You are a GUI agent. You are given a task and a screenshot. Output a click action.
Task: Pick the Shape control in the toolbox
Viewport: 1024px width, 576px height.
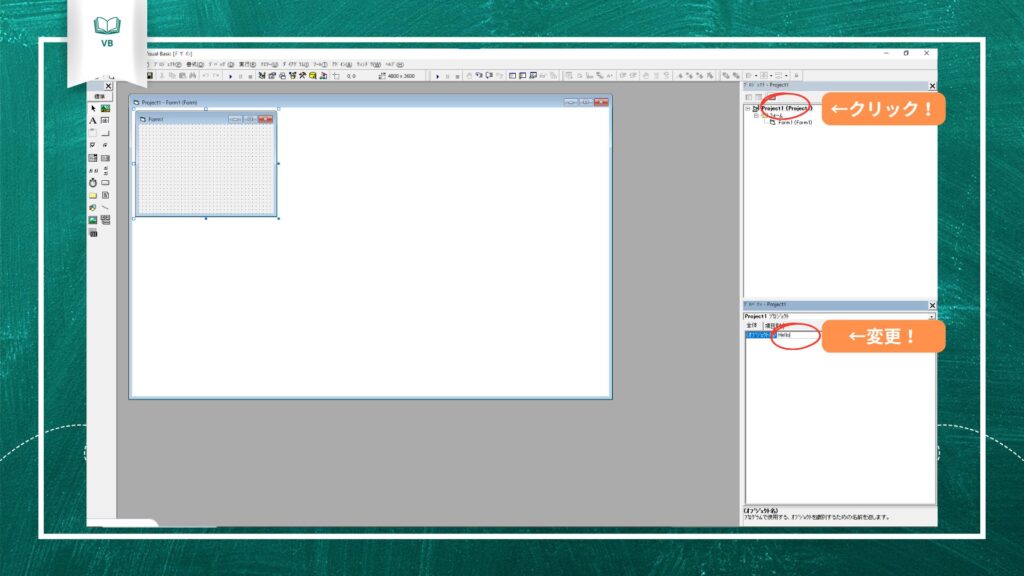pyautogui.click(x=93, y=208)
